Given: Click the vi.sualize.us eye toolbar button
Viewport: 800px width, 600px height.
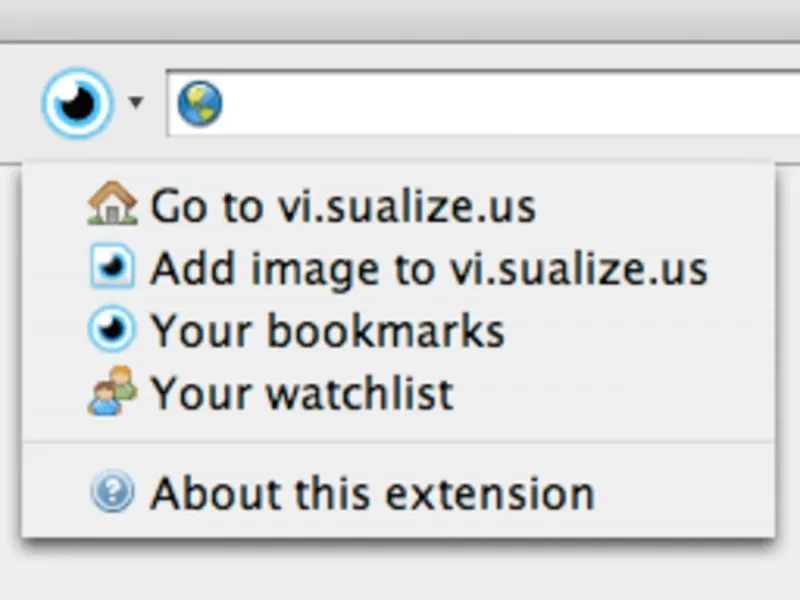Looking at the screenshot, I should click(x=76, y=102).
